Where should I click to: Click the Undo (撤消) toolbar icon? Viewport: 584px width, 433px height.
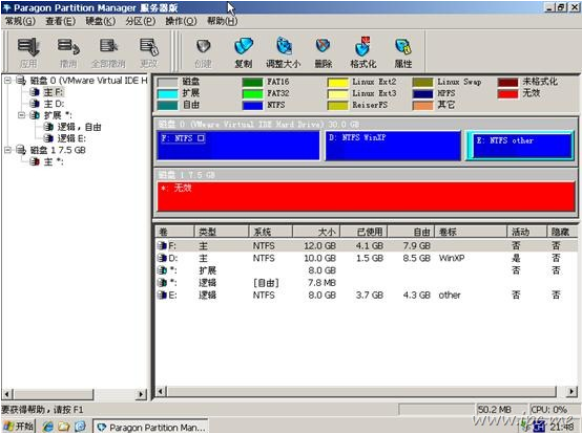point(69,47)
